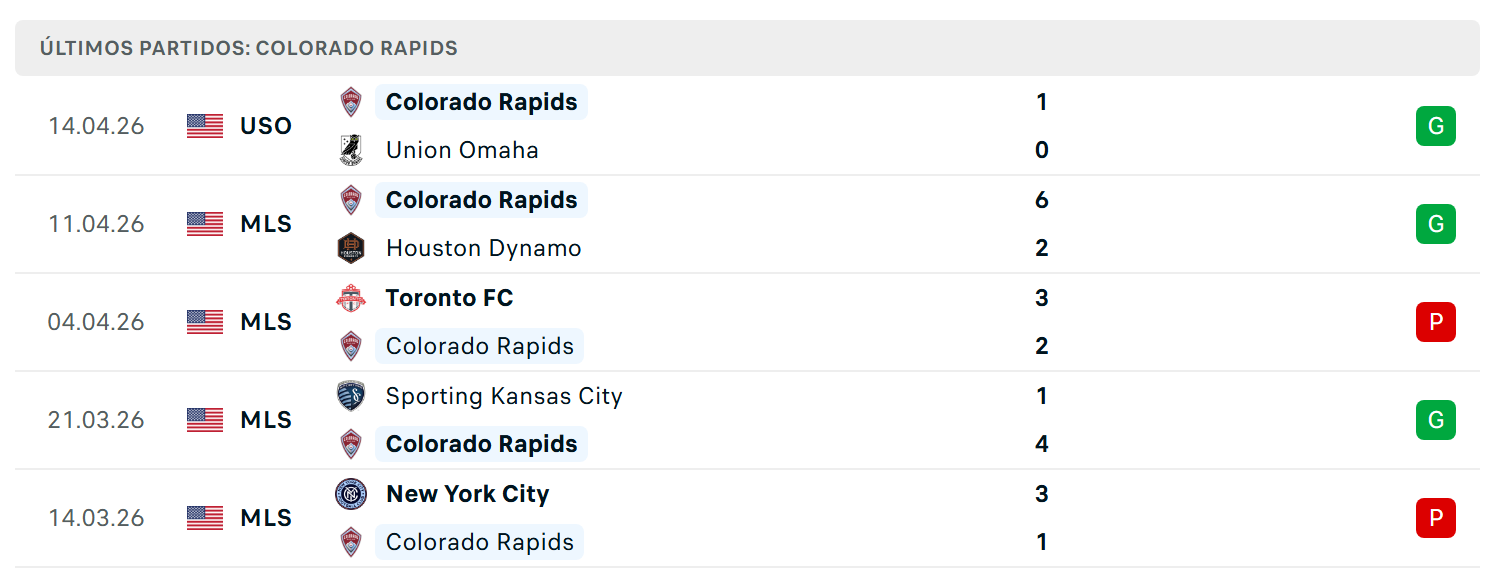Click the US flag in 11.04.26 row
Image resolution: width=1493 pixels, height=582 pixels.
pyautogui.click(x=205, y=224)
